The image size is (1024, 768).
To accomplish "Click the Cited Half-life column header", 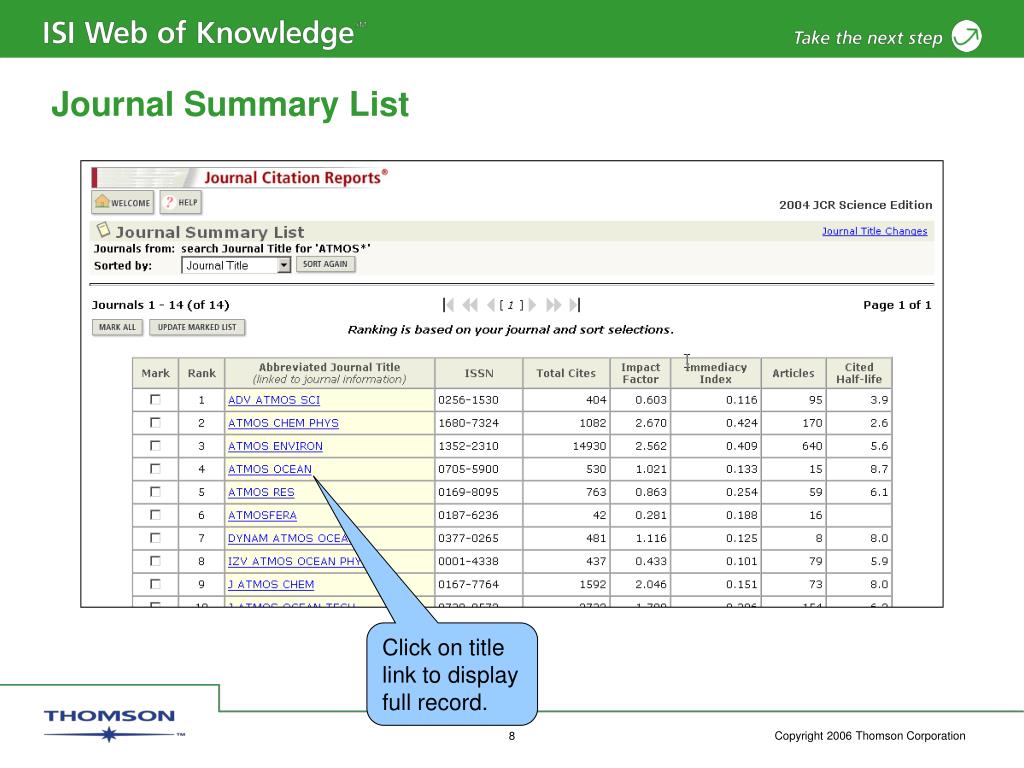I will pyautogui.click(x=859, y=373).
